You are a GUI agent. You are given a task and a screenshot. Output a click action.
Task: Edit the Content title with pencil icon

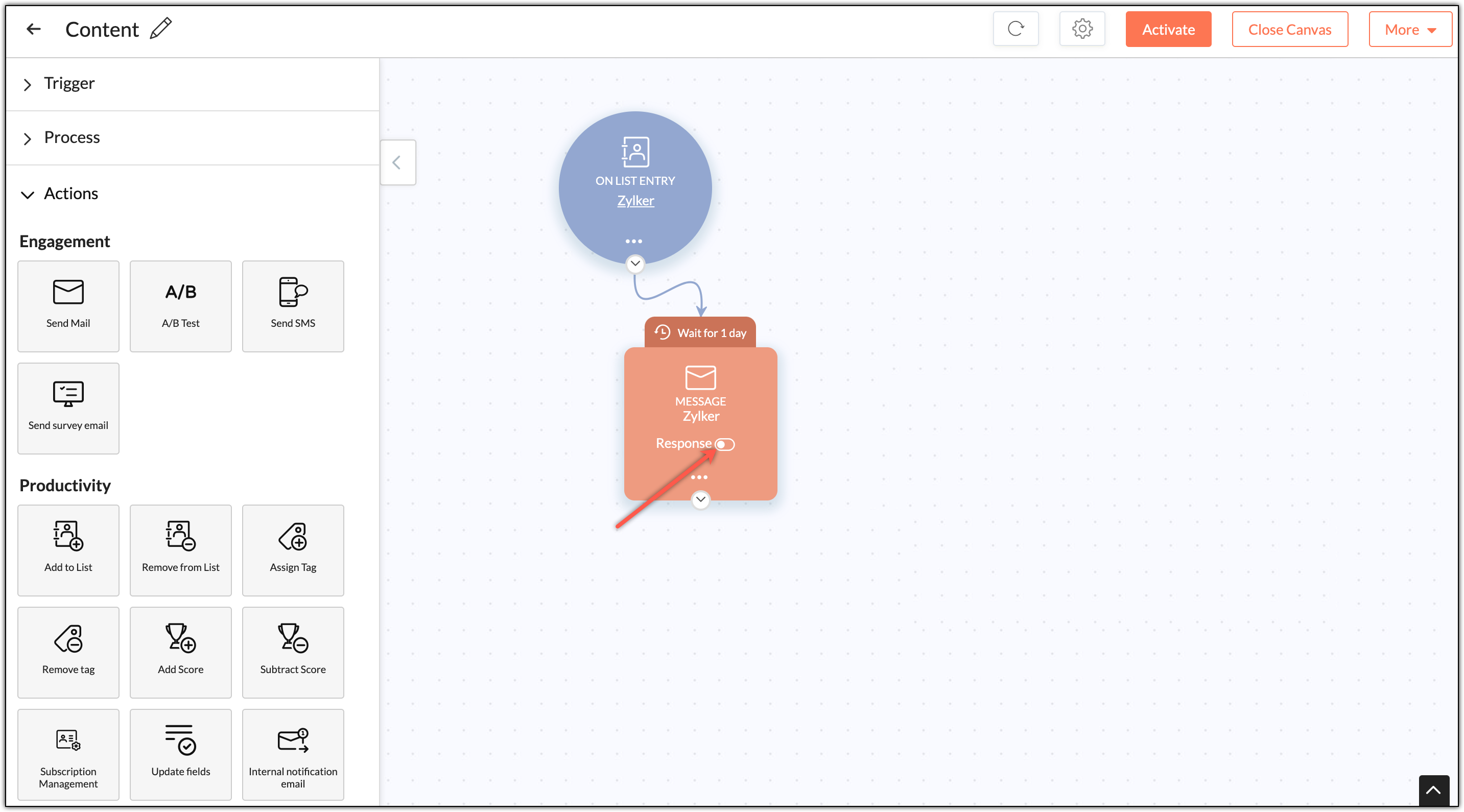(x=161, y=29)
